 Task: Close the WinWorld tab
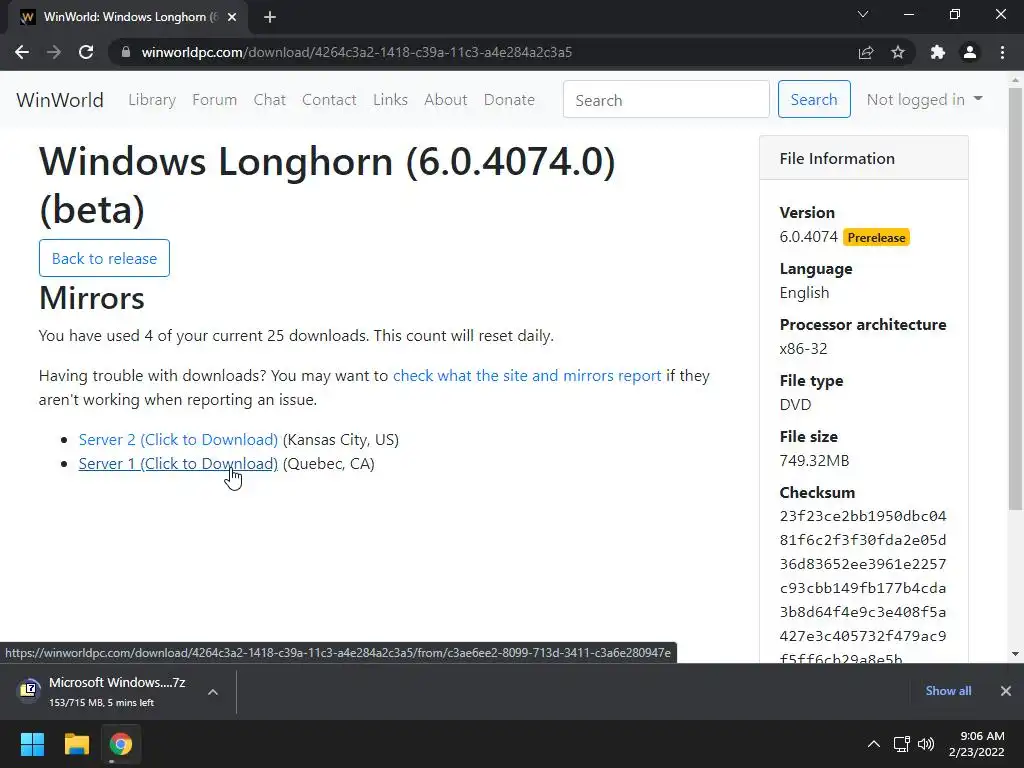point(232,18)
